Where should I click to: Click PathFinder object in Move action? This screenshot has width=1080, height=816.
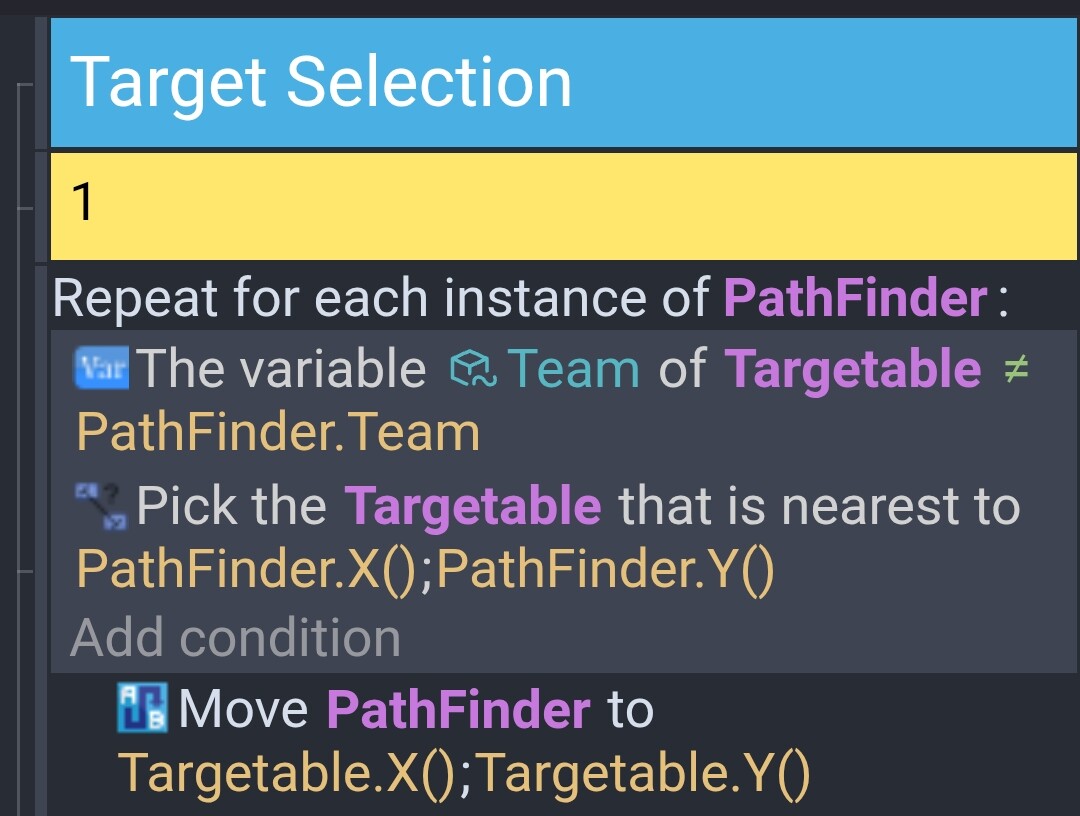[x=458, y=709]
